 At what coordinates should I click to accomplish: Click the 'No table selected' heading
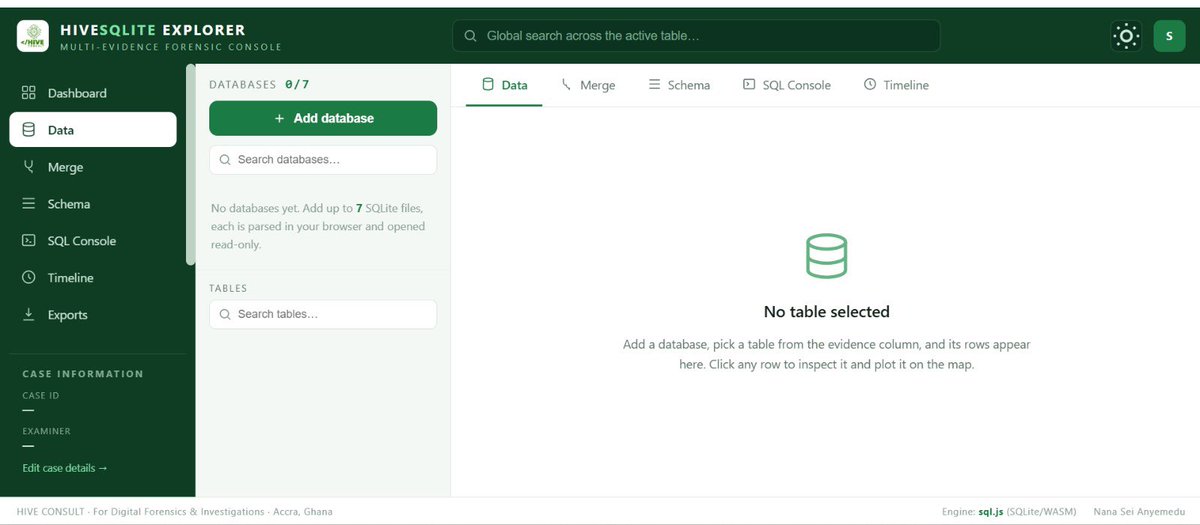(x=826, y=312)
